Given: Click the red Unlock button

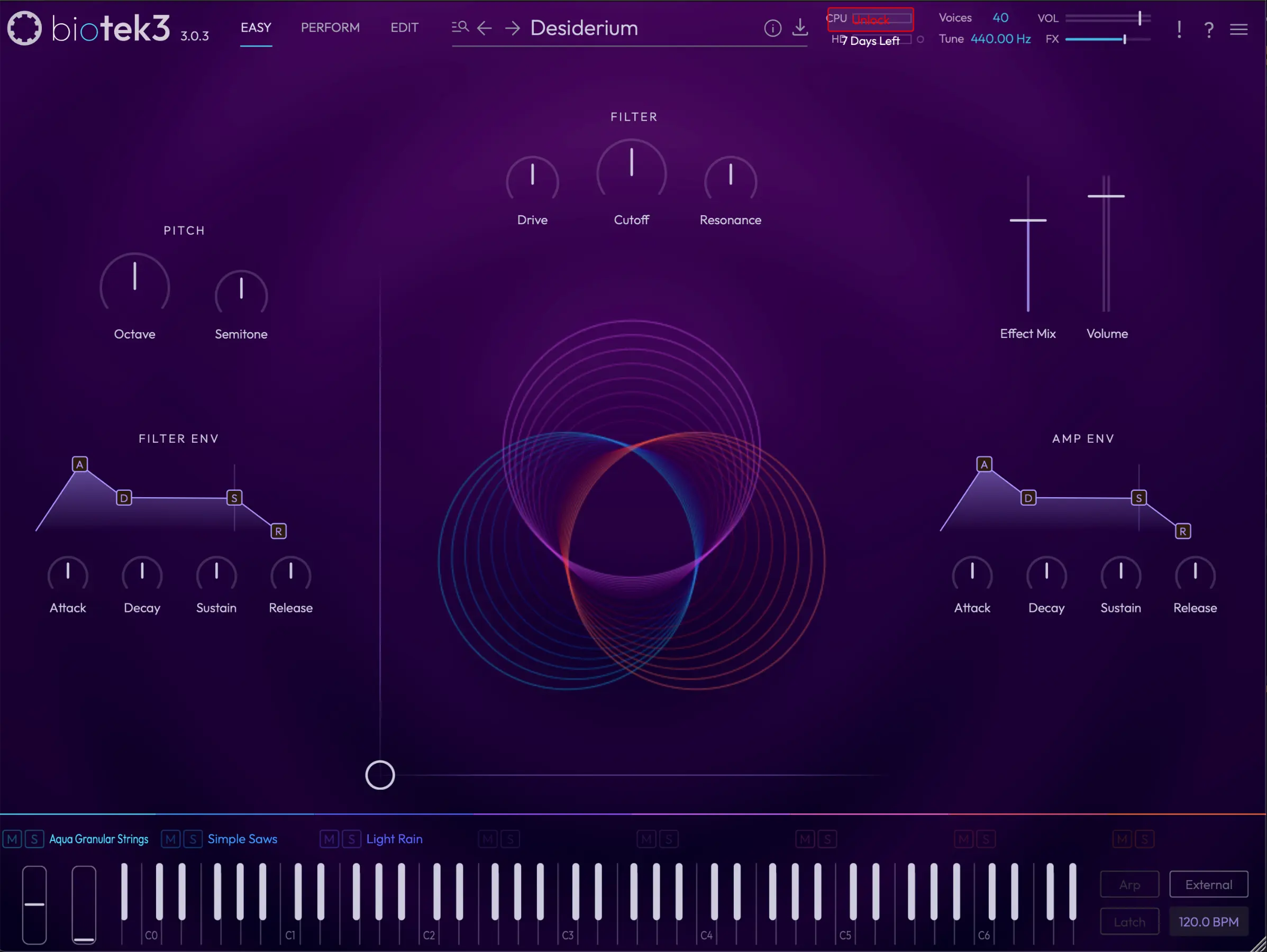Looking at the screenshot, I should (x=870, y=20).
